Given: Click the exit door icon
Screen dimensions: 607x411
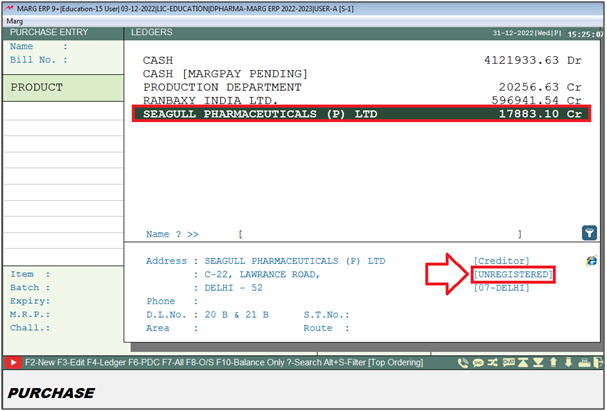Looking at the screenshot, I should (598, 362).
